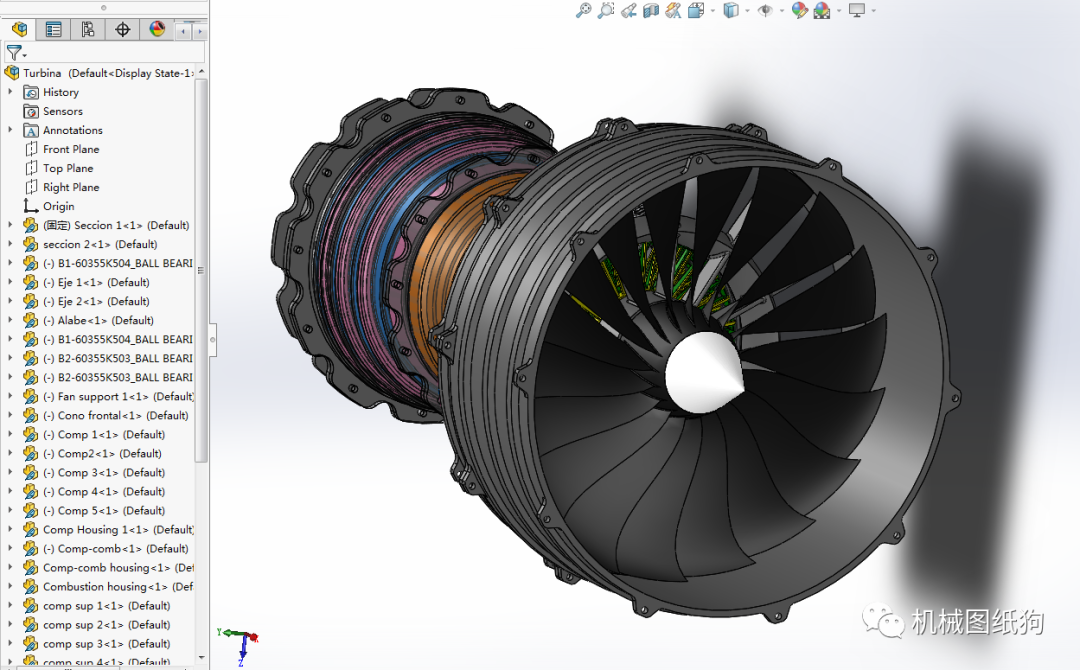Toggle the Section View tool
Screen dimensions: 1080x670
(x=651, y=10)
